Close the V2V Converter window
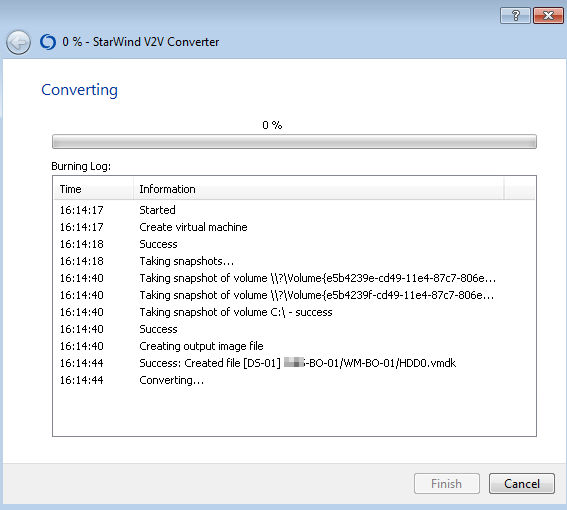Screen dimensions: 567x510 tap(548, 16)
